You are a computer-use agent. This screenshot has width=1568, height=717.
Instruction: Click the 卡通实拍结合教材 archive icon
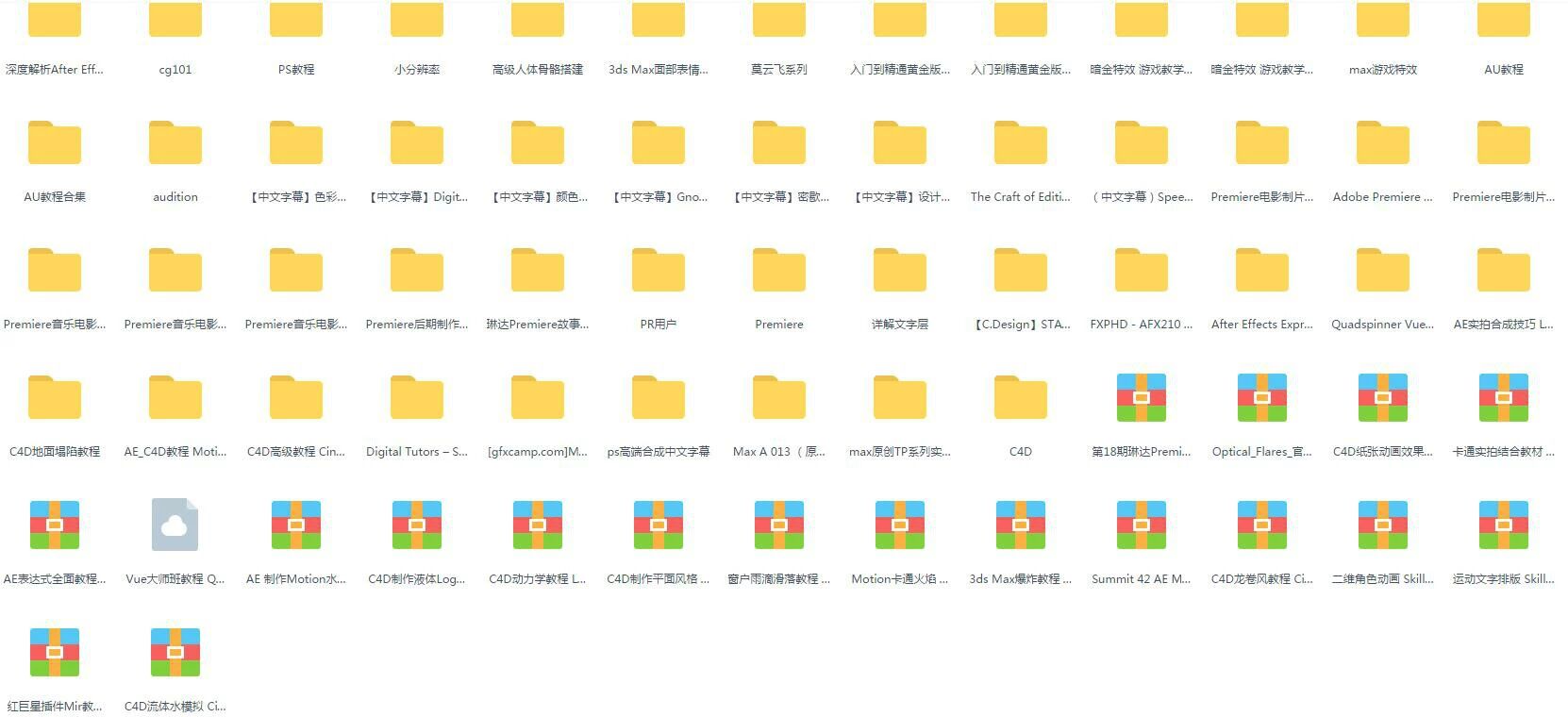[x=1504, y=397]
